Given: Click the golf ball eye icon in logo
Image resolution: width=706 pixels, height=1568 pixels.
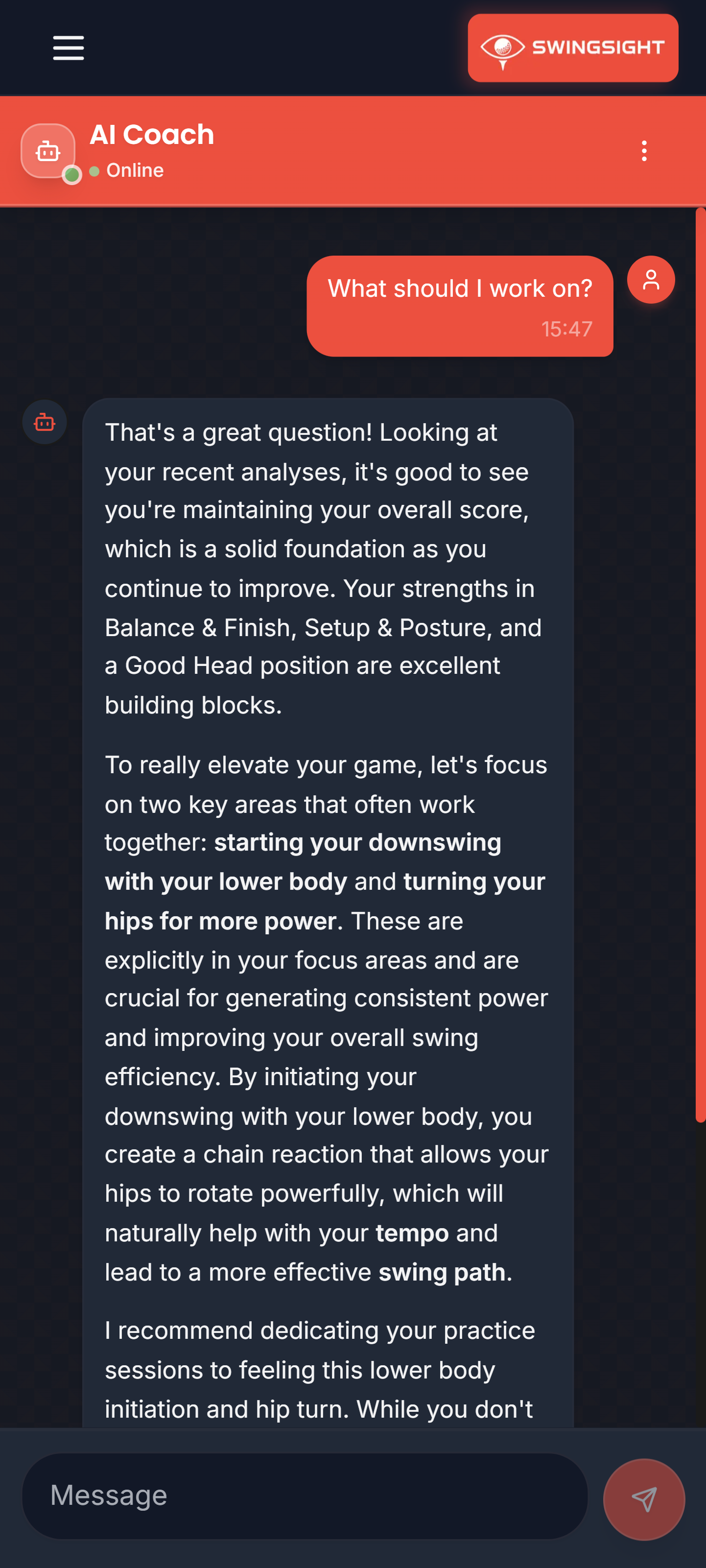Looking at the screenshot, I should click(502, 48).
